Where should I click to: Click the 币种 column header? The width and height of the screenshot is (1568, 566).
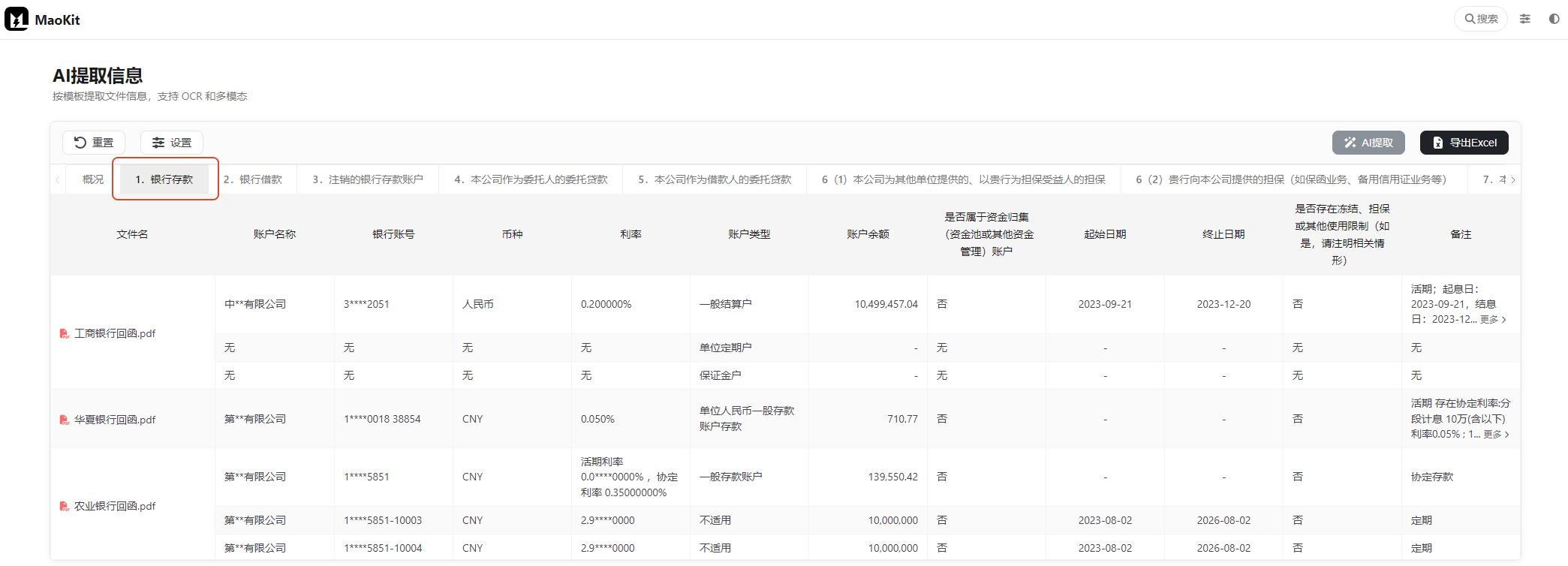512,234
